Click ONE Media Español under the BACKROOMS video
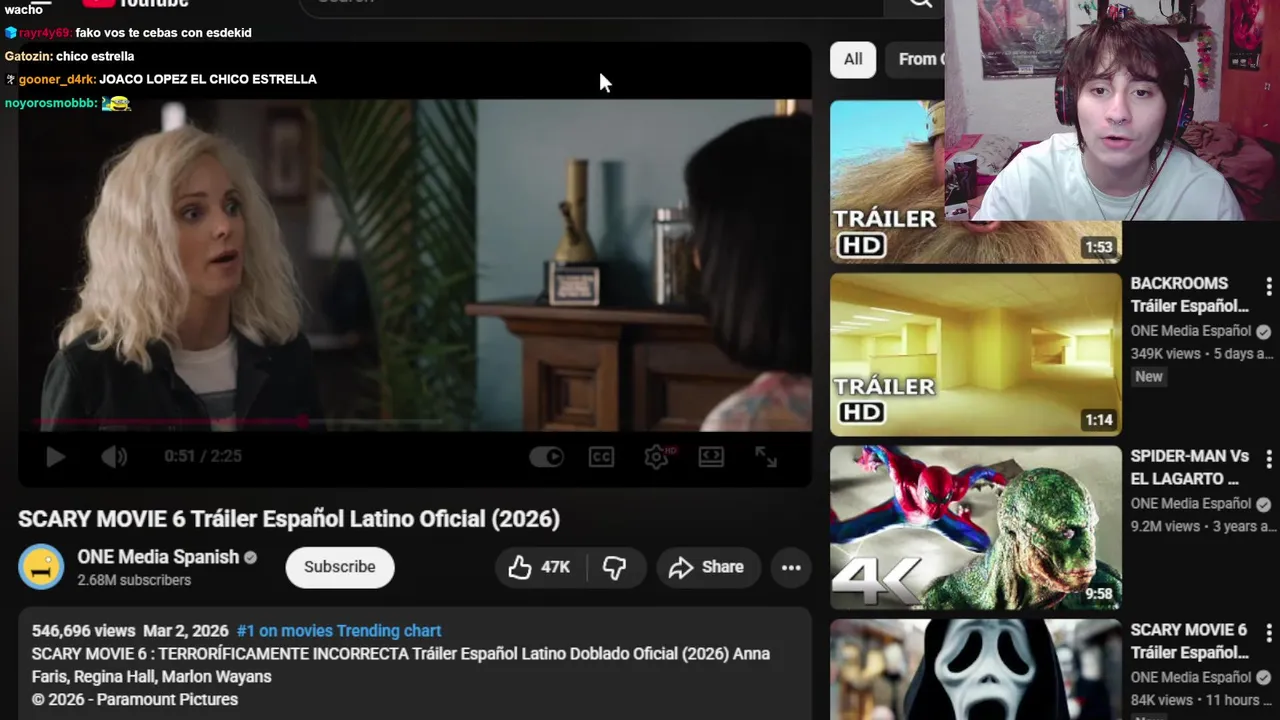This screenshot has height=720, width=1280. click(1191, 331)
